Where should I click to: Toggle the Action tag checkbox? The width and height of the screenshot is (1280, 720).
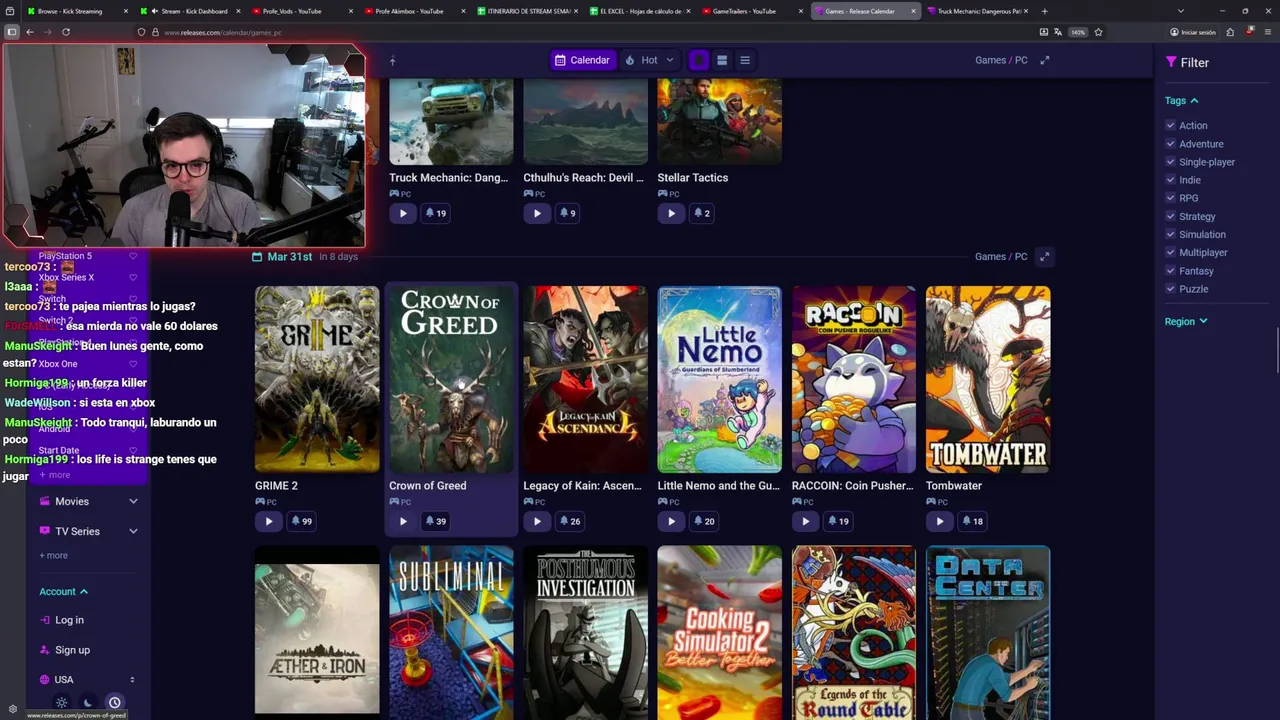(1170, 125)
